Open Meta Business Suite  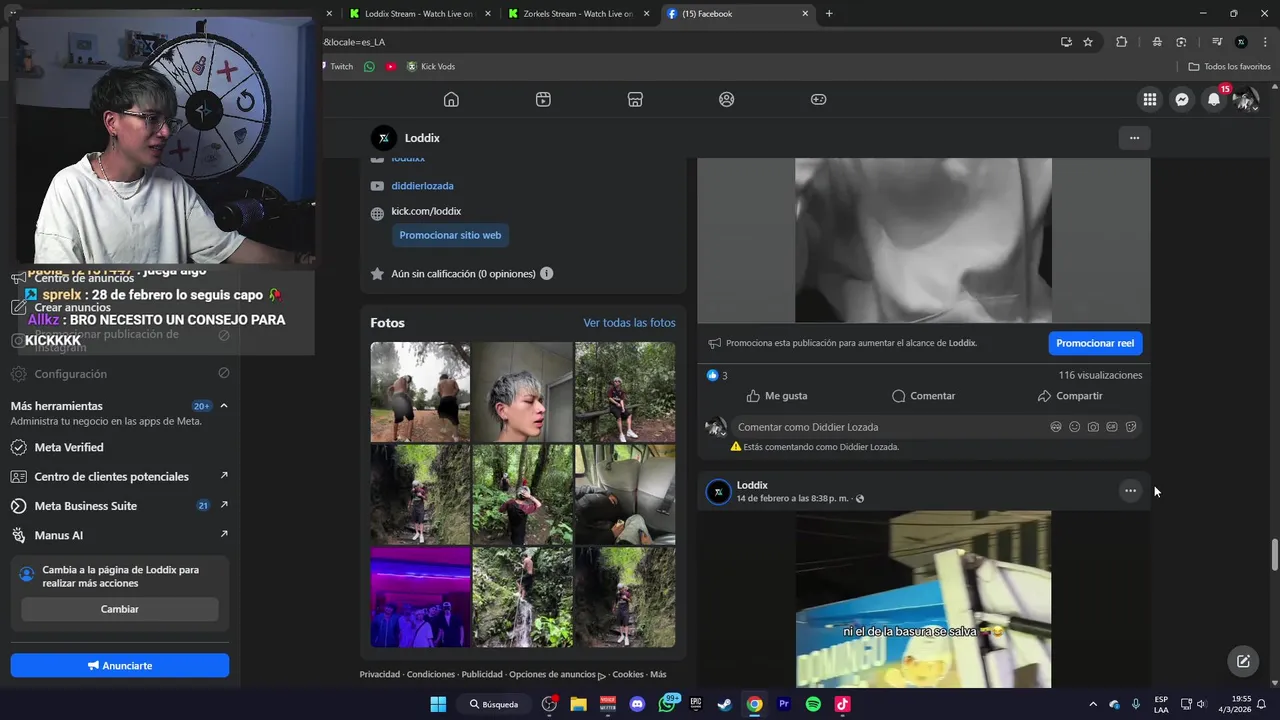[x=120, y=505]
